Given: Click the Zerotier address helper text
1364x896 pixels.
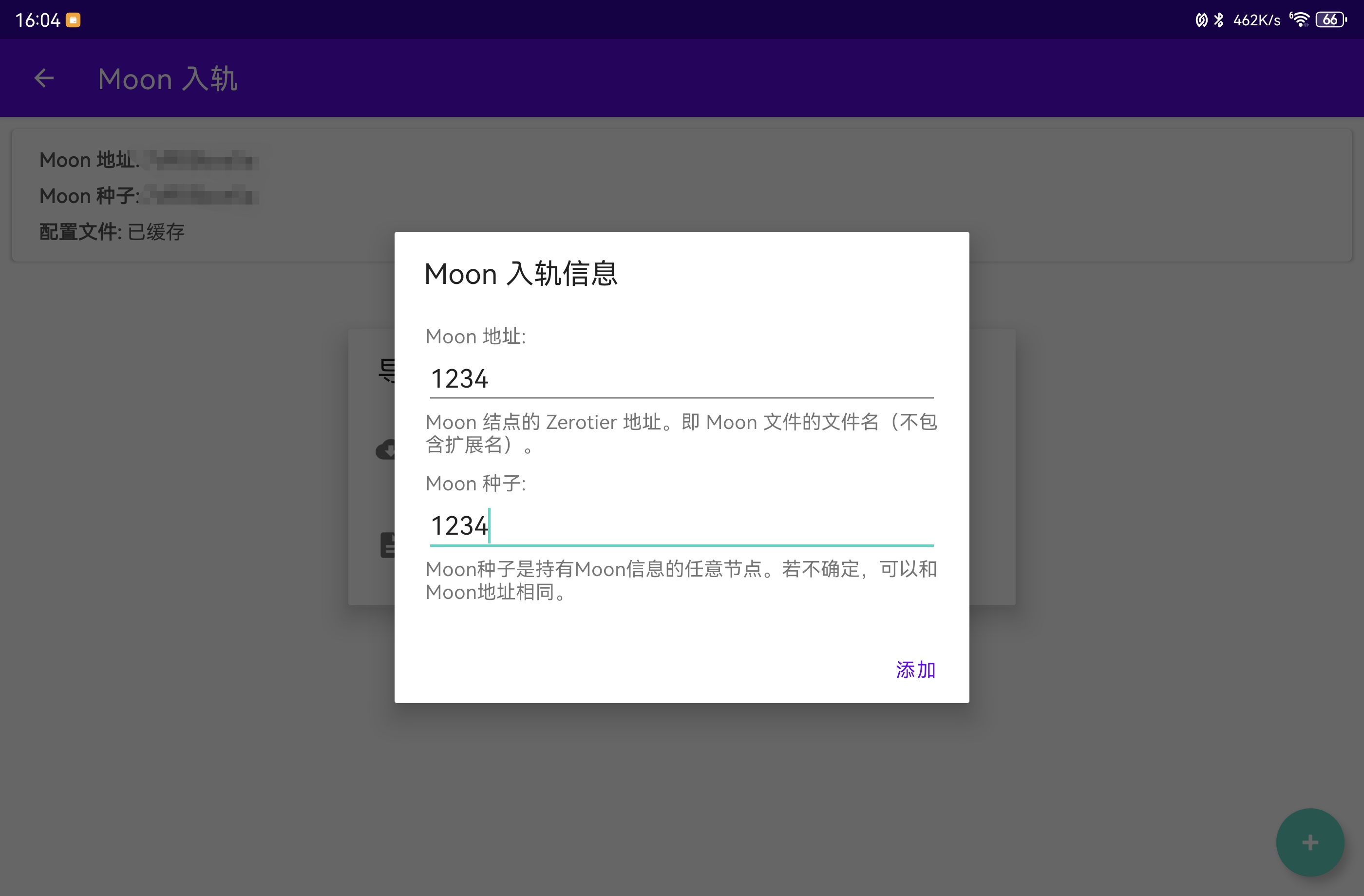Looking at the screenshot, I should coord(681,433).
